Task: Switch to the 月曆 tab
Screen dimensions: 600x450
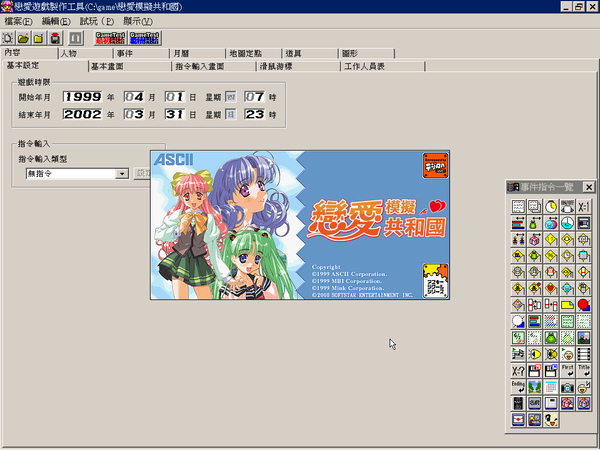Action: coord(198,53)
